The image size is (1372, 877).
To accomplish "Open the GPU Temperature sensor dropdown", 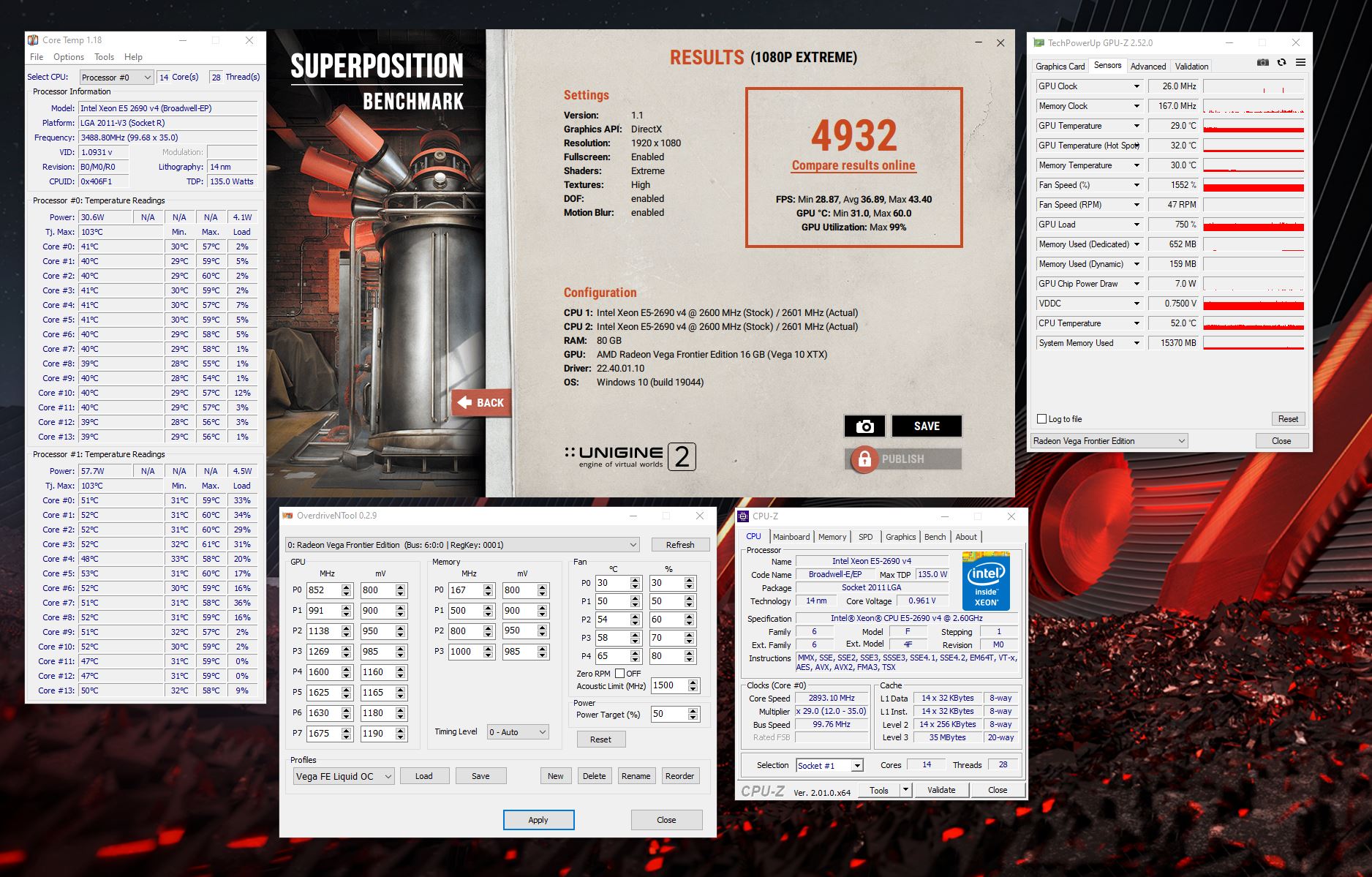I will click(x=1137, y=126).
